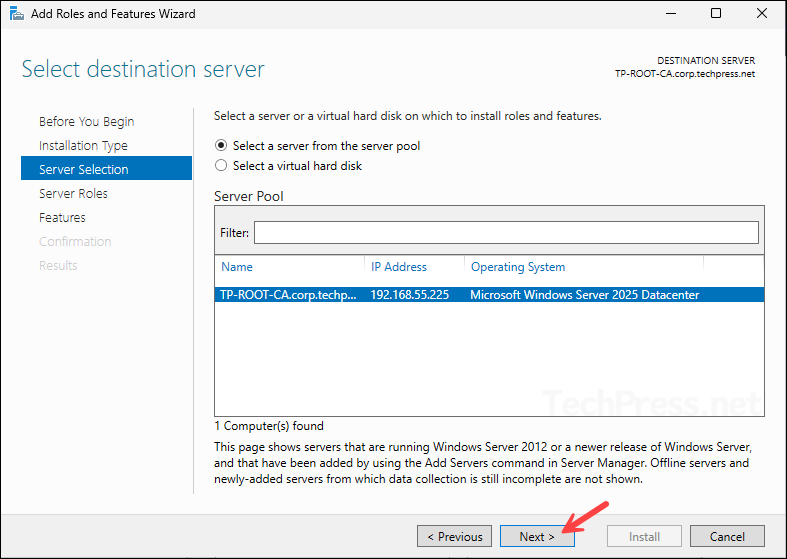
Task: Click the wizard icon in the title bar
Action: click(17, 14)
